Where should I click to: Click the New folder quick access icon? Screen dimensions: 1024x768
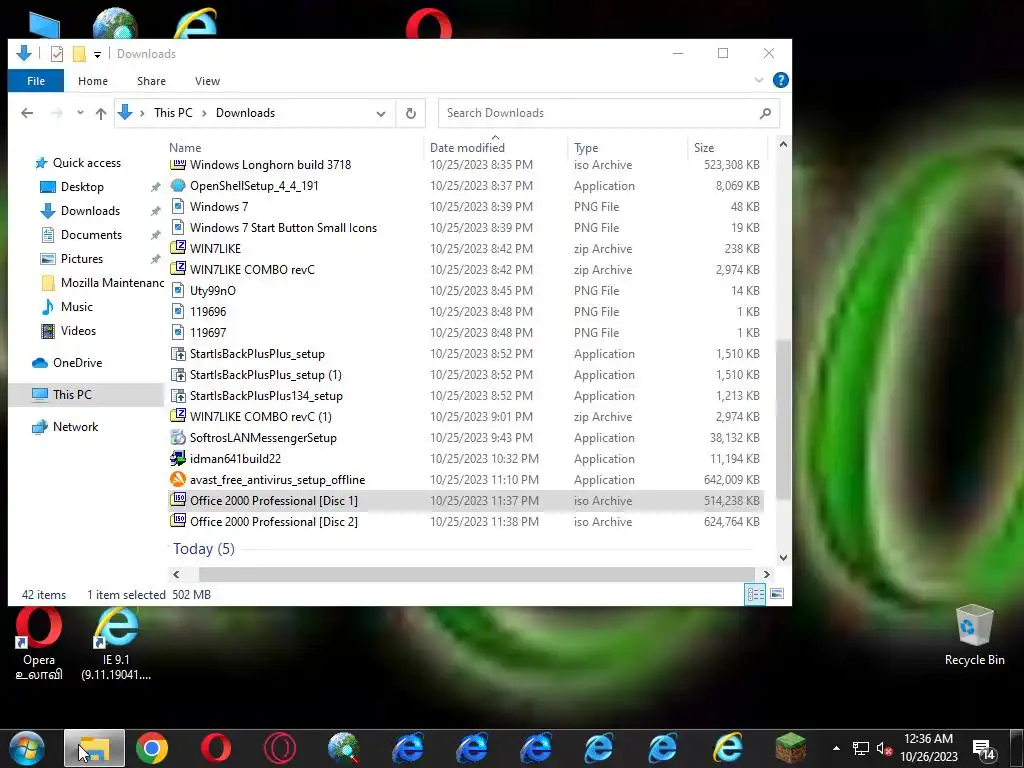[79, 54]
